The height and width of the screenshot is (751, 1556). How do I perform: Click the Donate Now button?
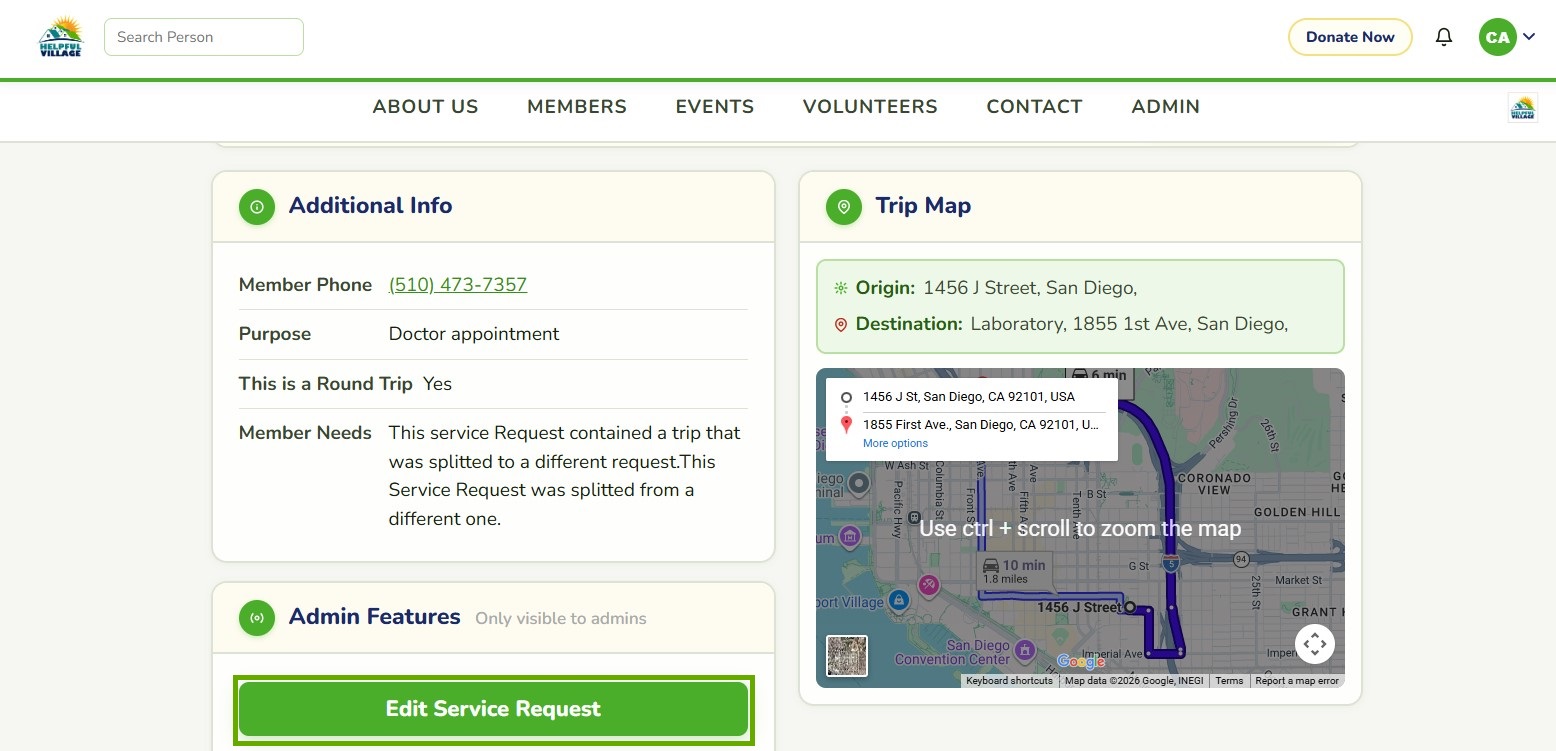[x=1350, y=37]
